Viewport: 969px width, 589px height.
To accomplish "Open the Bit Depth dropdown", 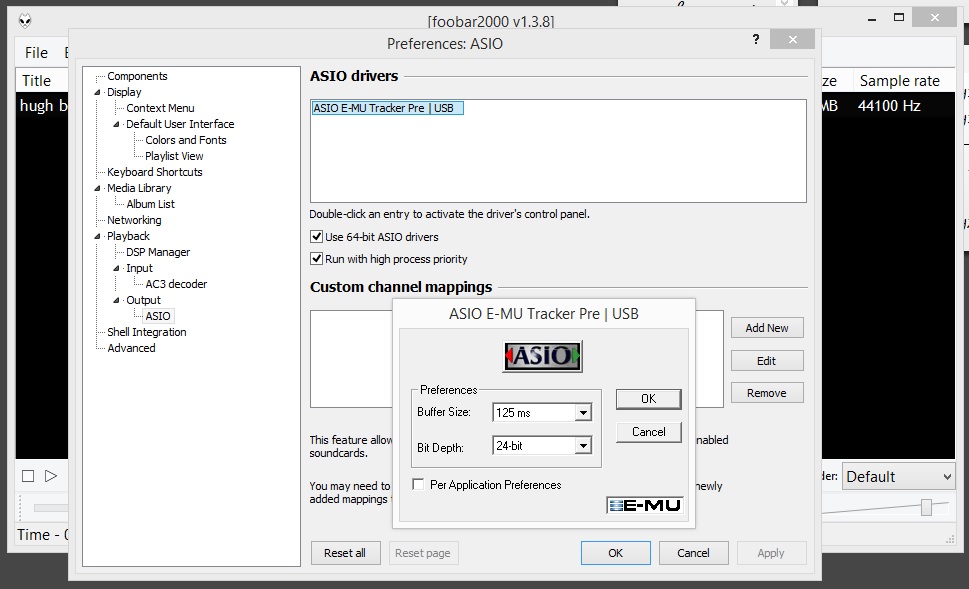I will (583, 446).
